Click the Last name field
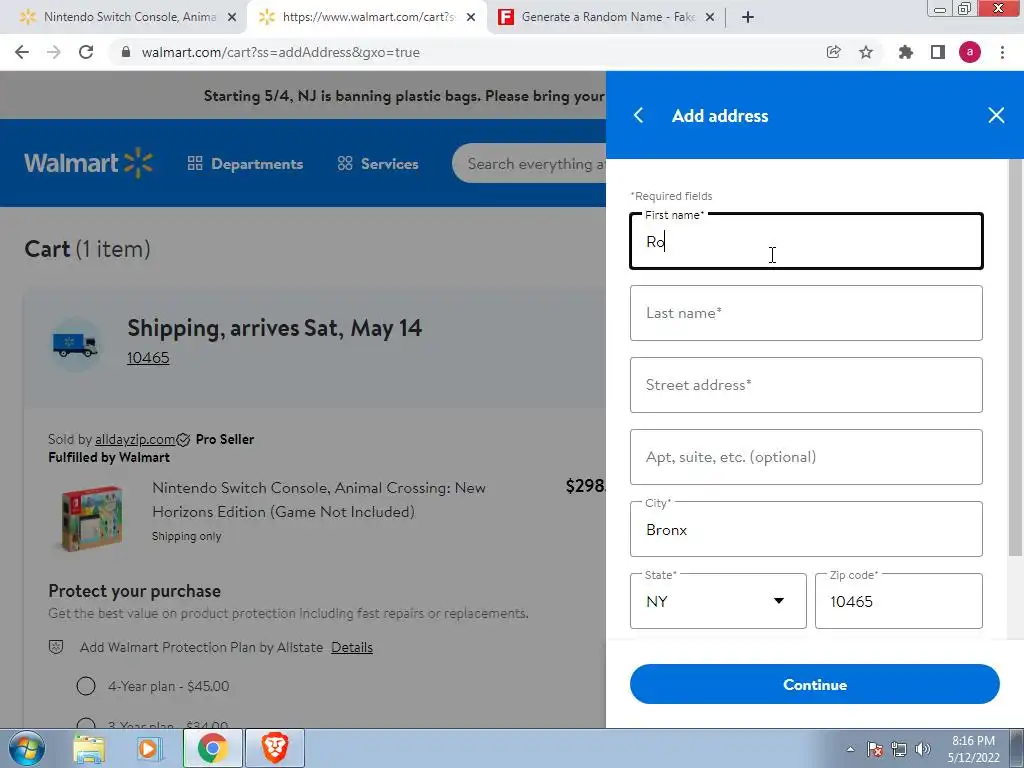 click(806, 313)
